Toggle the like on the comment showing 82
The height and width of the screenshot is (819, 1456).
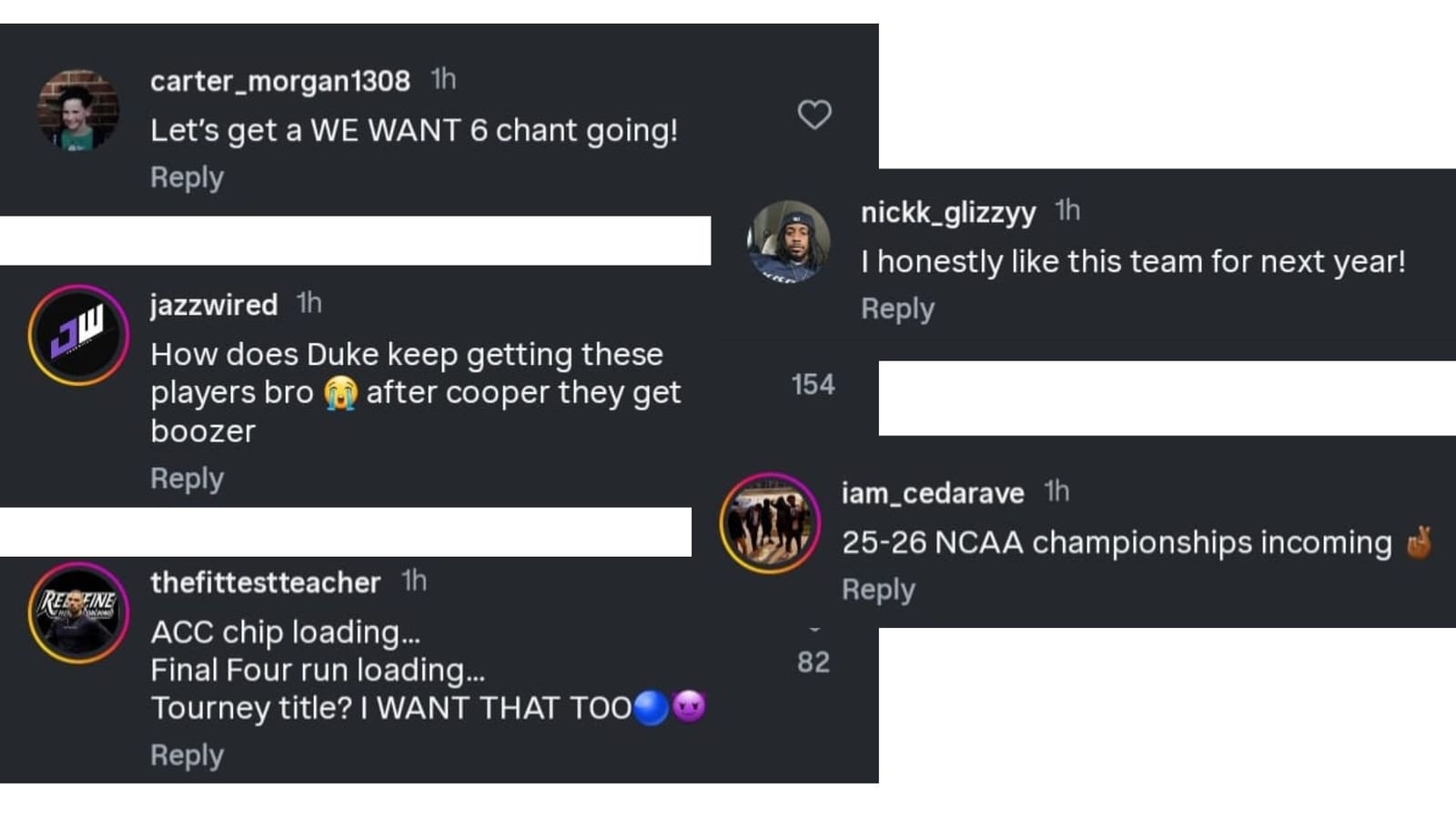[x=813, y=660]
